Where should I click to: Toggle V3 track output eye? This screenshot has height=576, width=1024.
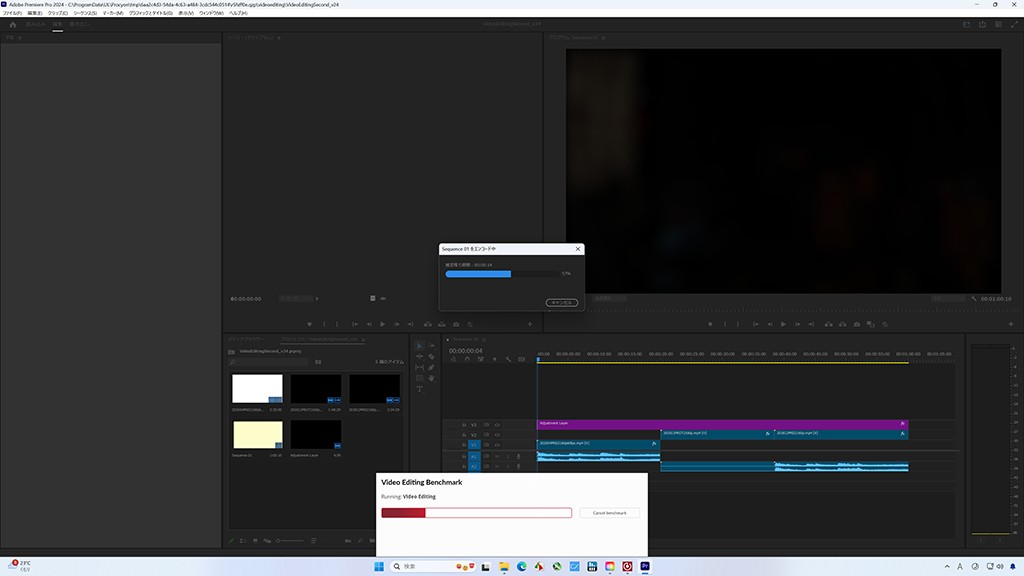point(498,424)
